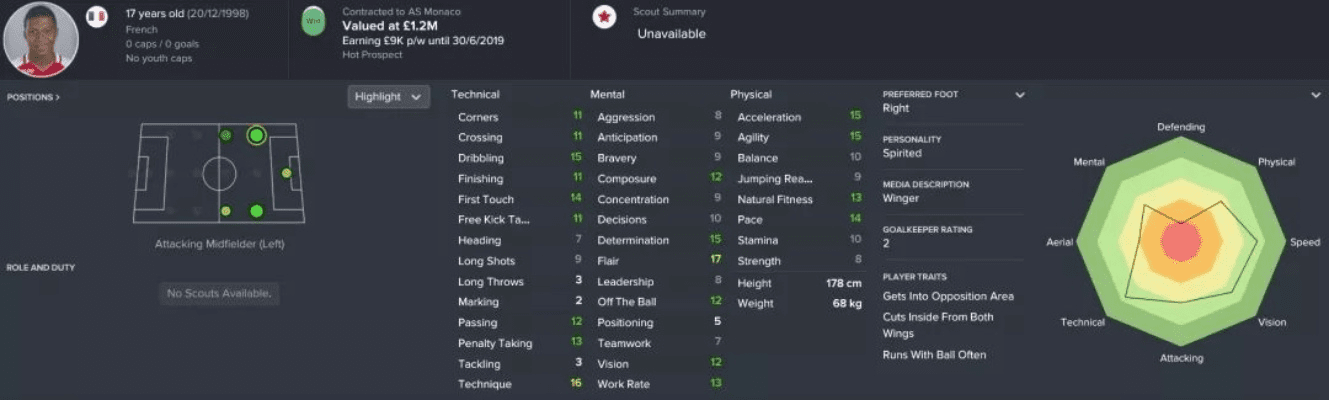
Task: Open the Highlight dropdown
Action: (x=389, y=97)
